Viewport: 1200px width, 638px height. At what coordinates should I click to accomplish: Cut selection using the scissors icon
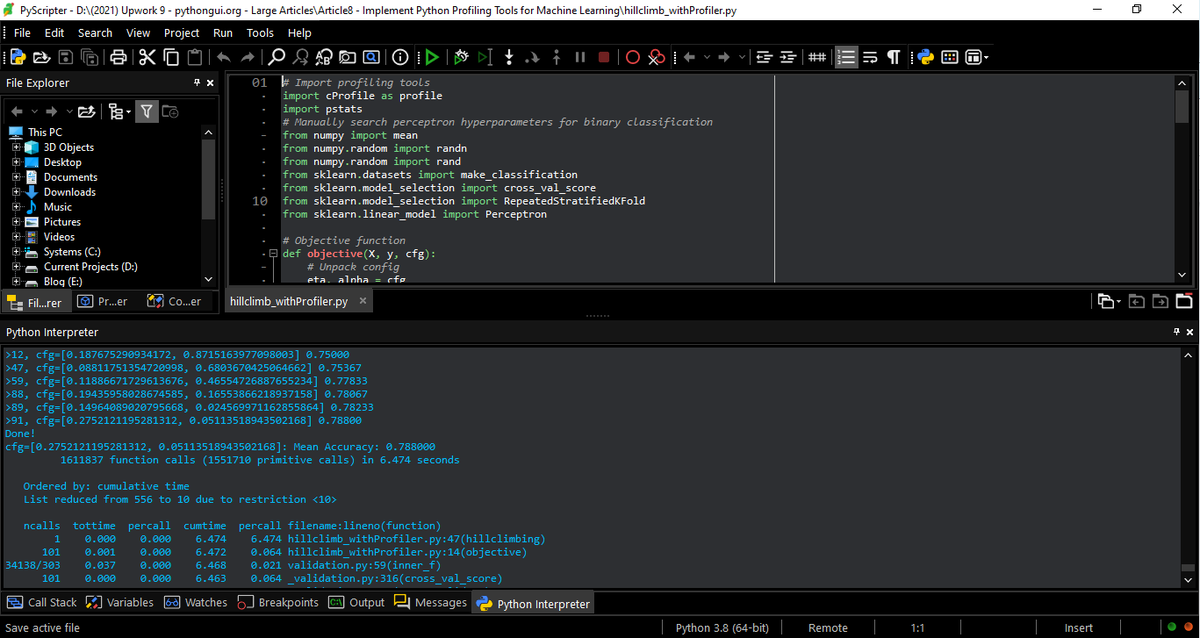pyautogui.click(x=147, y=57)
